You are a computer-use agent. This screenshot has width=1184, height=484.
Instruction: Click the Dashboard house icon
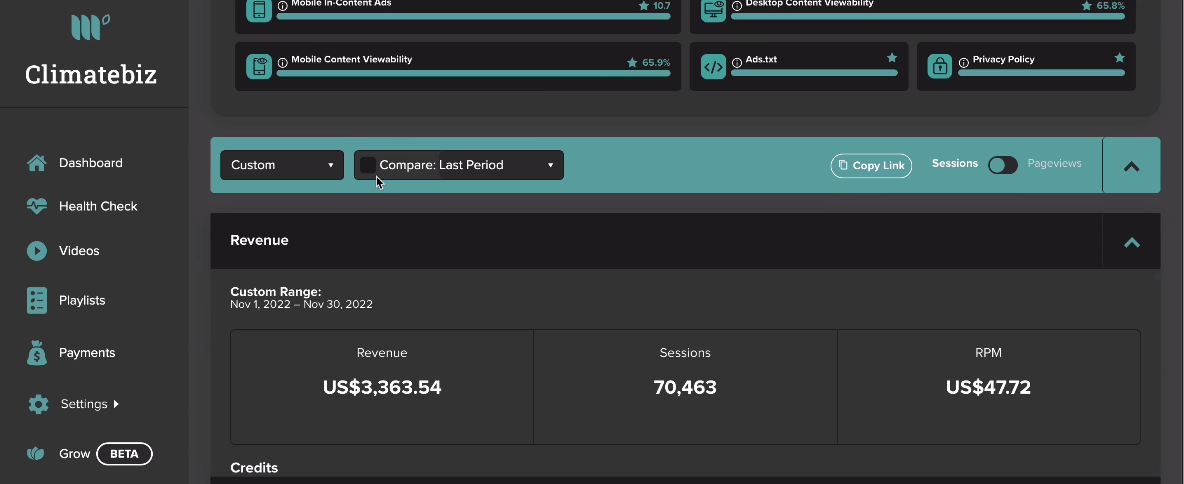[x=37, y=163]
